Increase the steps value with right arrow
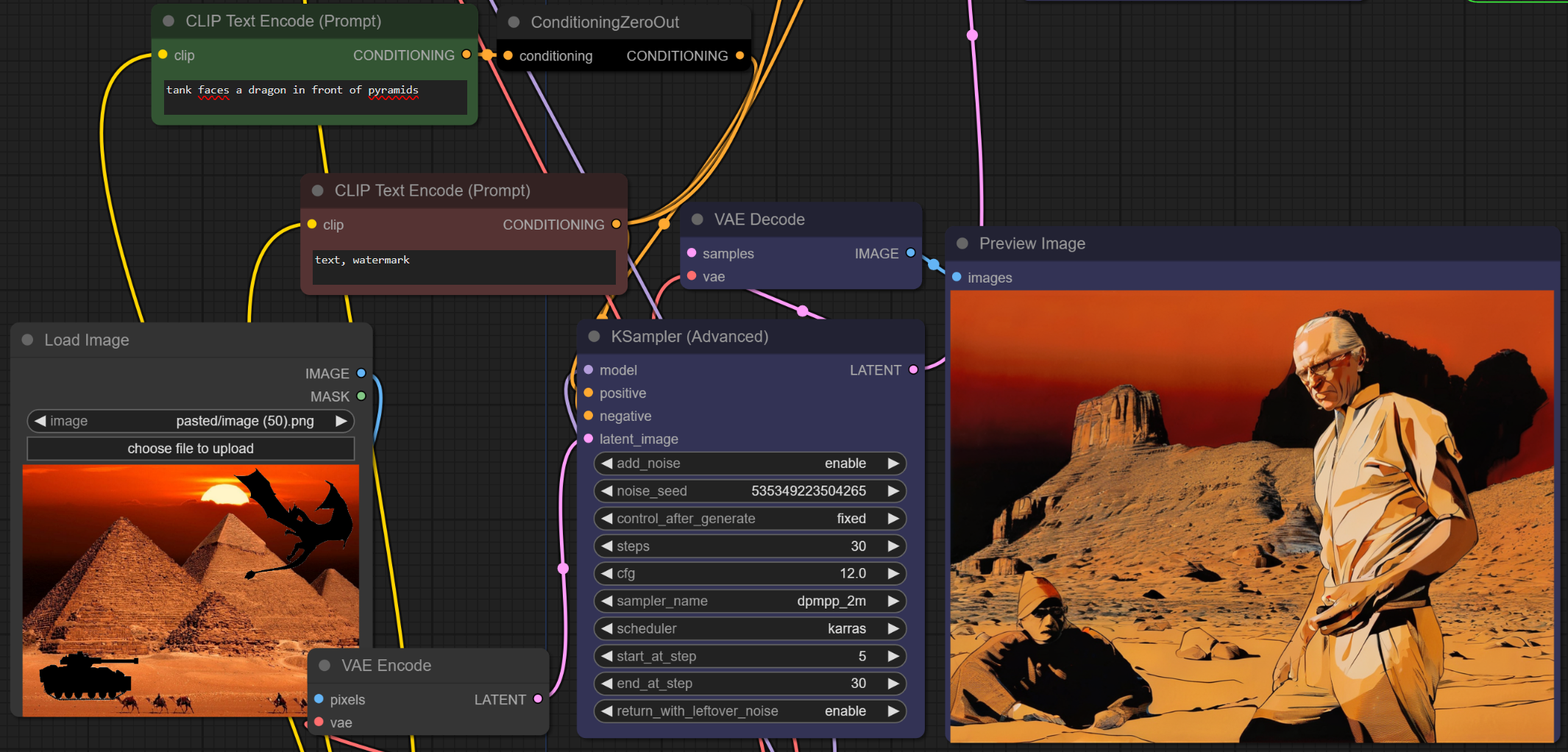This screenshot has width=1568, height=752. 893,546
